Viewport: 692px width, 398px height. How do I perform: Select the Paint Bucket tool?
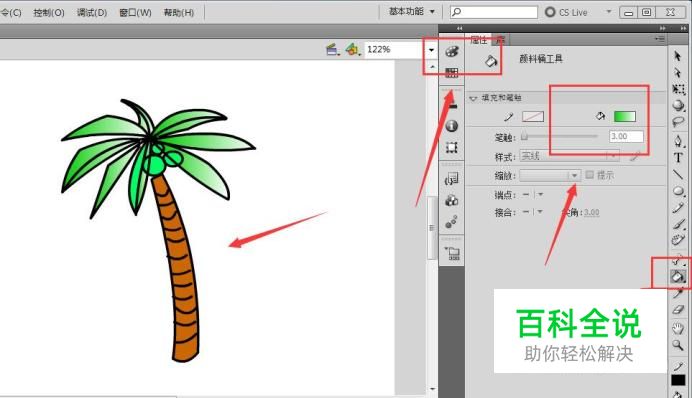[x=677, y=277]
